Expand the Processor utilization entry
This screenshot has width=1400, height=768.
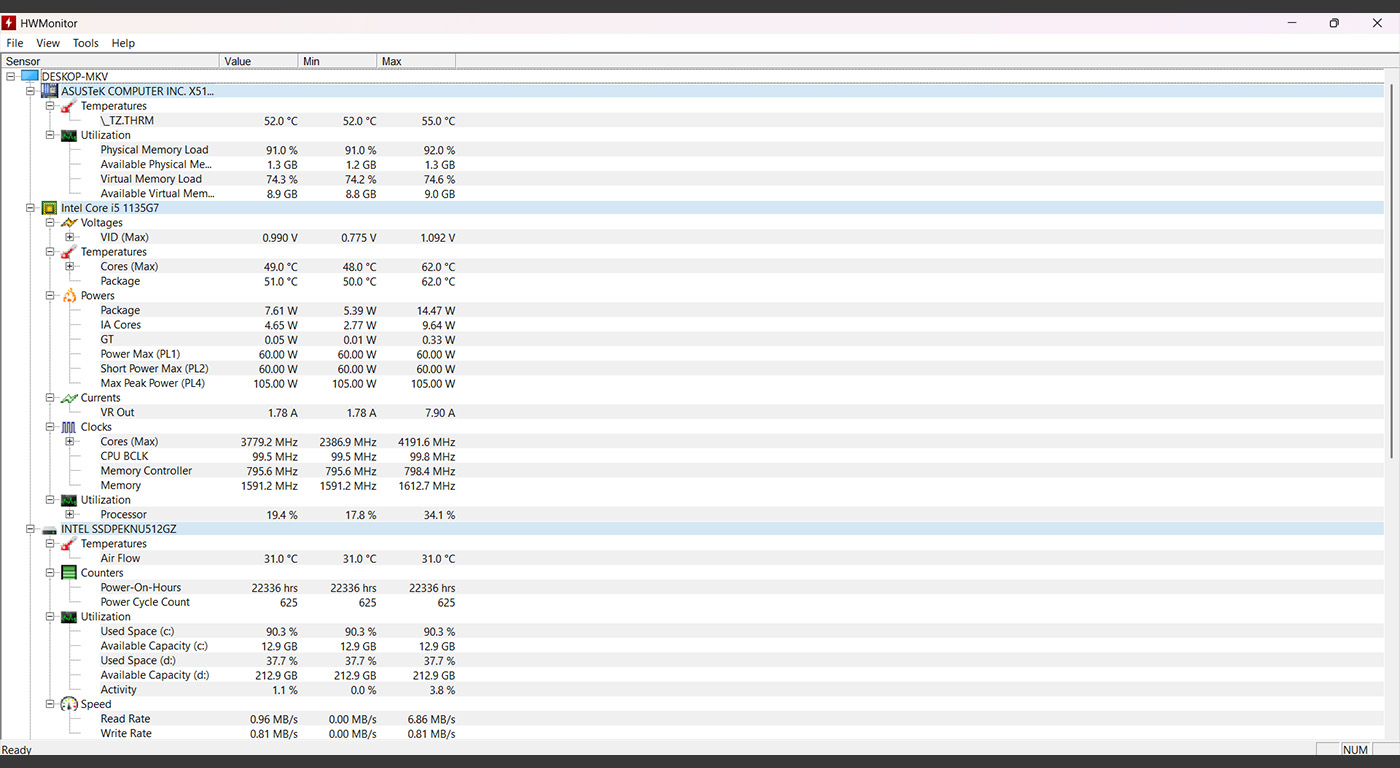click(70, 515)
